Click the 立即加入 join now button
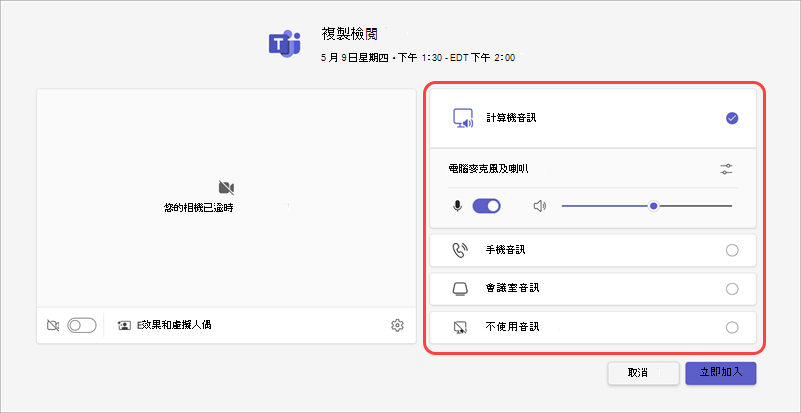This screenshot has height=413, width=801. pos(721,373)
